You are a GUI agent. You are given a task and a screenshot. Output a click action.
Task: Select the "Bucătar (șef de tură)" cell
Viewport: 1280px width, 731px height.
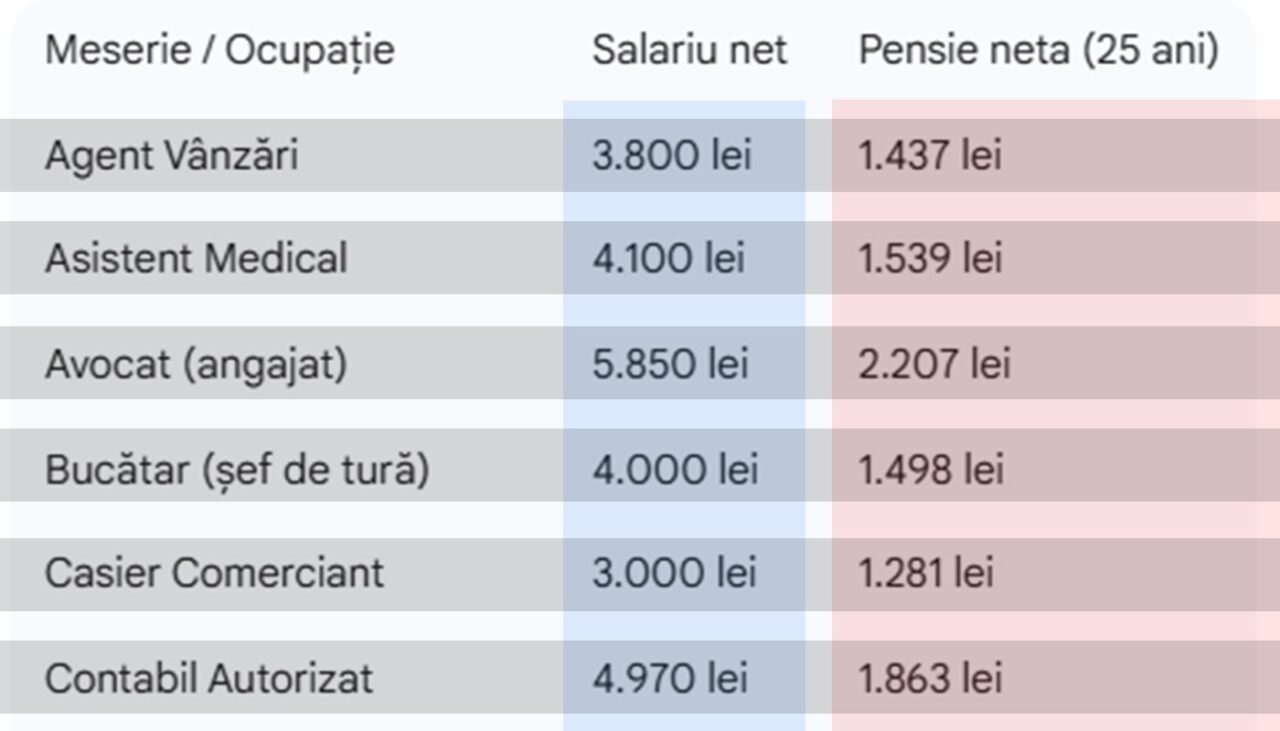pyautogui.click(x=237, y=469)
